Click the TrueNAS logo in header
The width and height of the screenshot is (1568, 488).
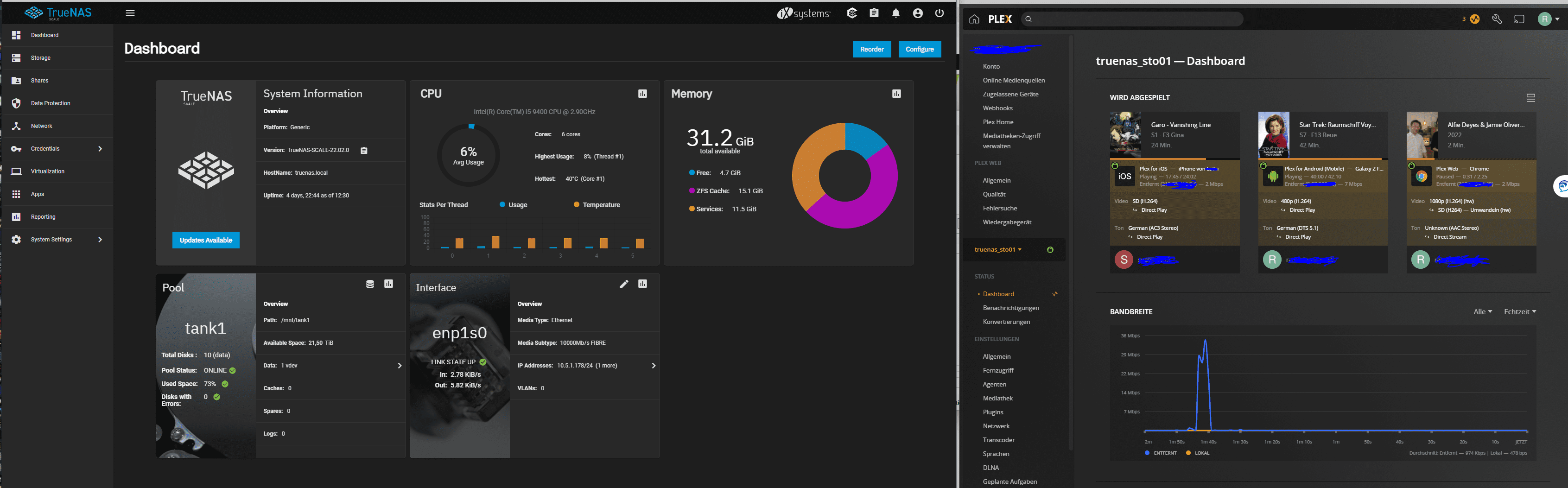point(58,13)
